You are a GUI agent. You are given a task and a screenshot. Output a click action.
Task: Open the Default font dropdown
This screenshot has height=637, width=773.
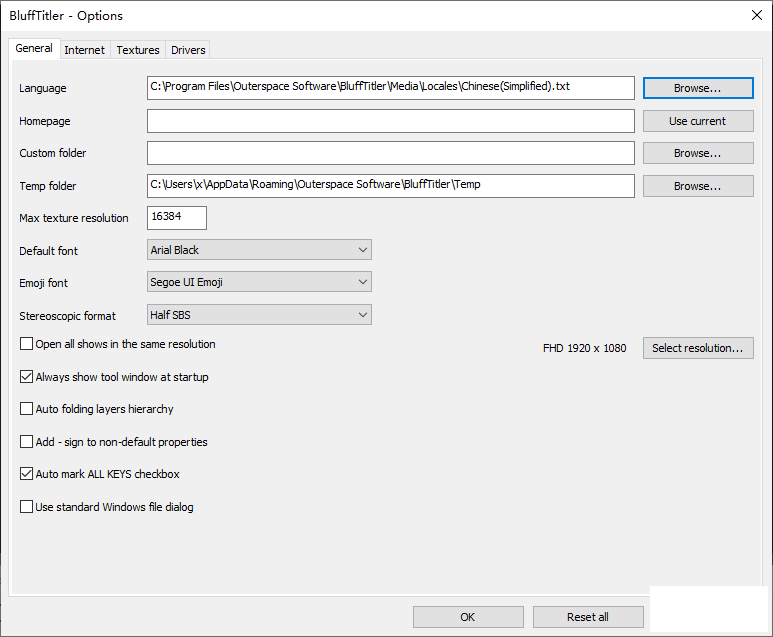click(259, 250)
